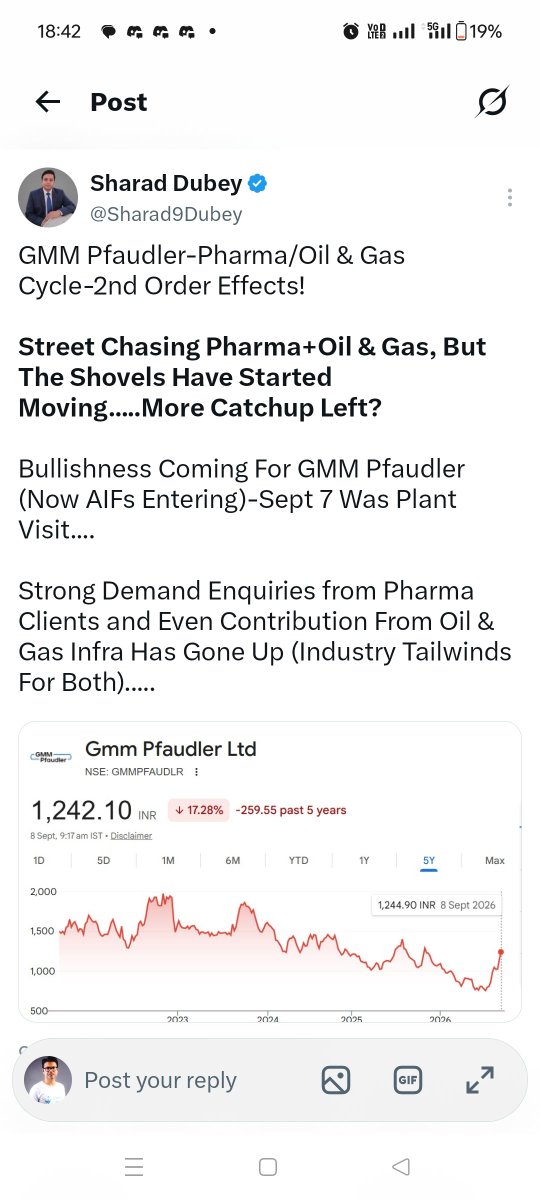Open the @Sharad9Dubey handle
Screen dimensions: 540x1200
coord(166,214)
